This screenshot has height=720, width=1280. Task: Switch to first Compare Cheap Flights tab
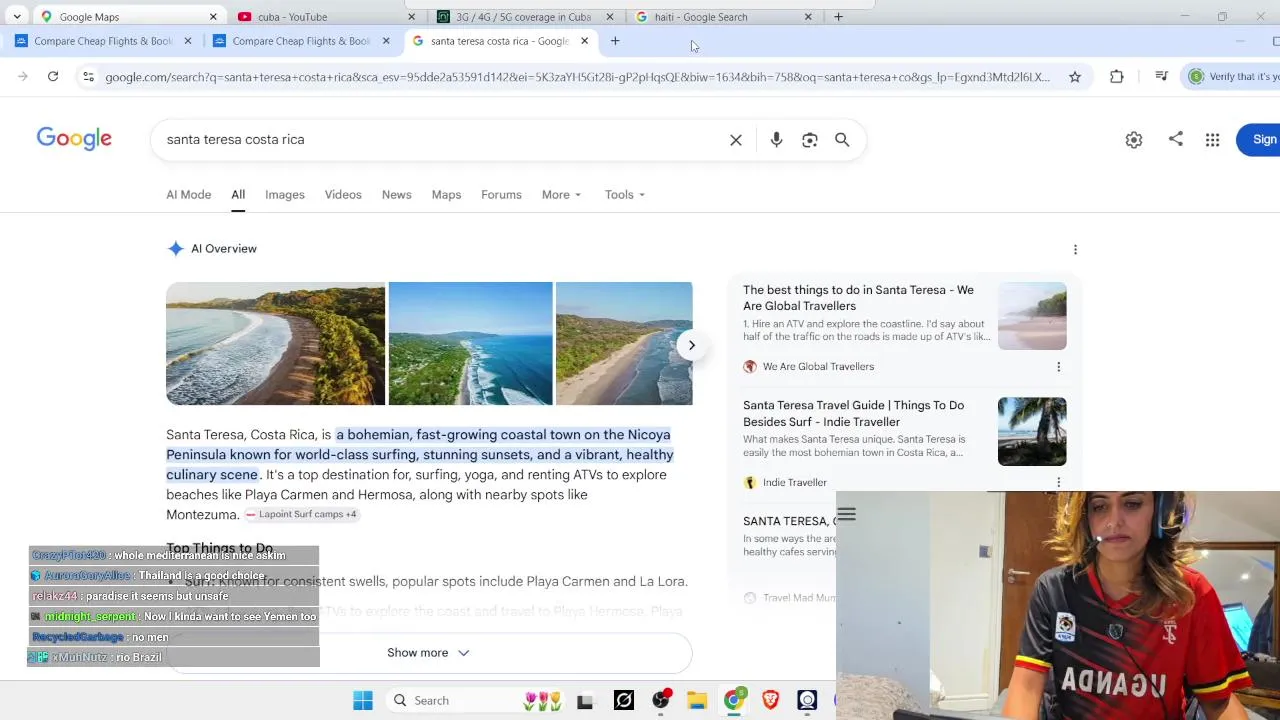tap(100, 41)
